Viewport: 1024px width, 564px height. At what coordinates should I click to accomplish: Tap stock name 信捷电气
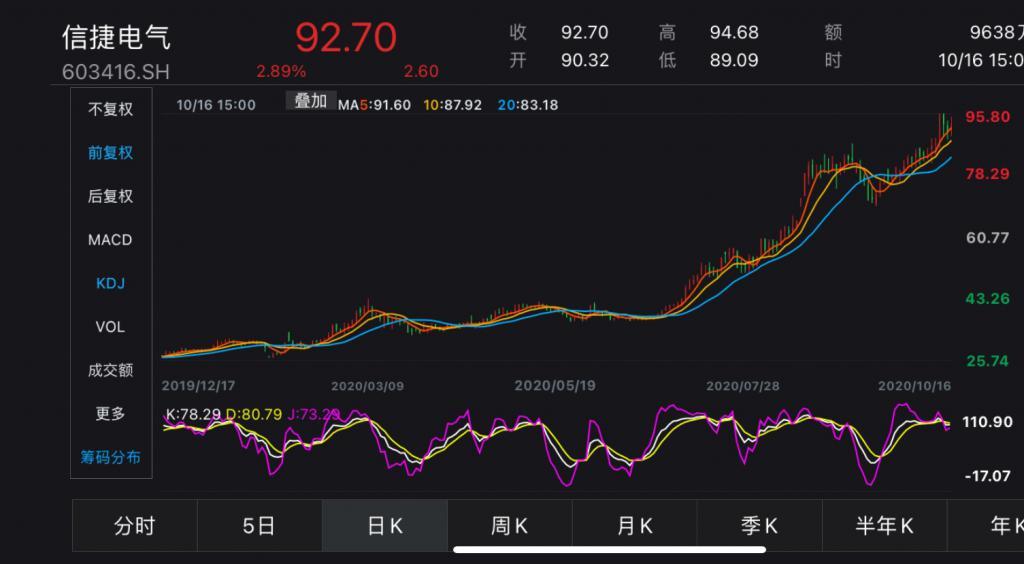[116, 37]
